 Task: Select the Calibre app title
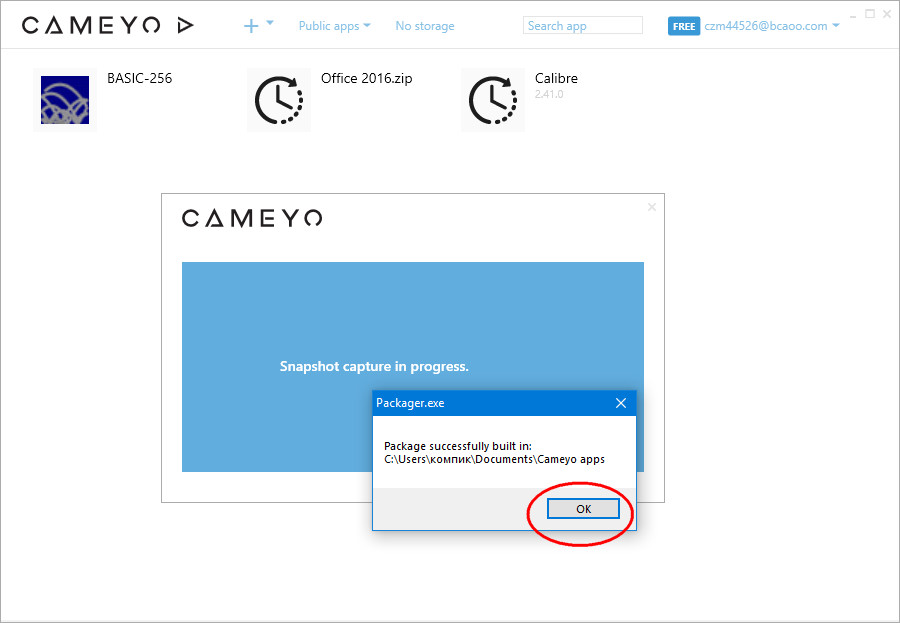(x=556, y=78)
